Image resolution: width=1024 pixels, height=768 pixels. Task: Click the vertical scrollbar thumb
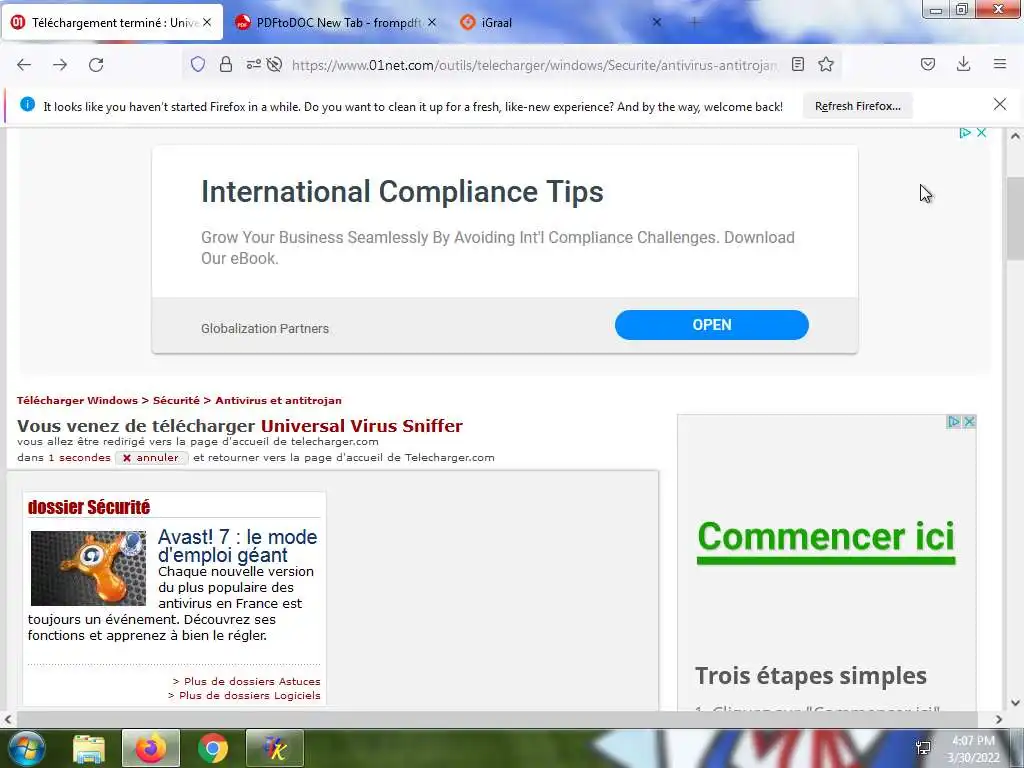coord(1015,219)
